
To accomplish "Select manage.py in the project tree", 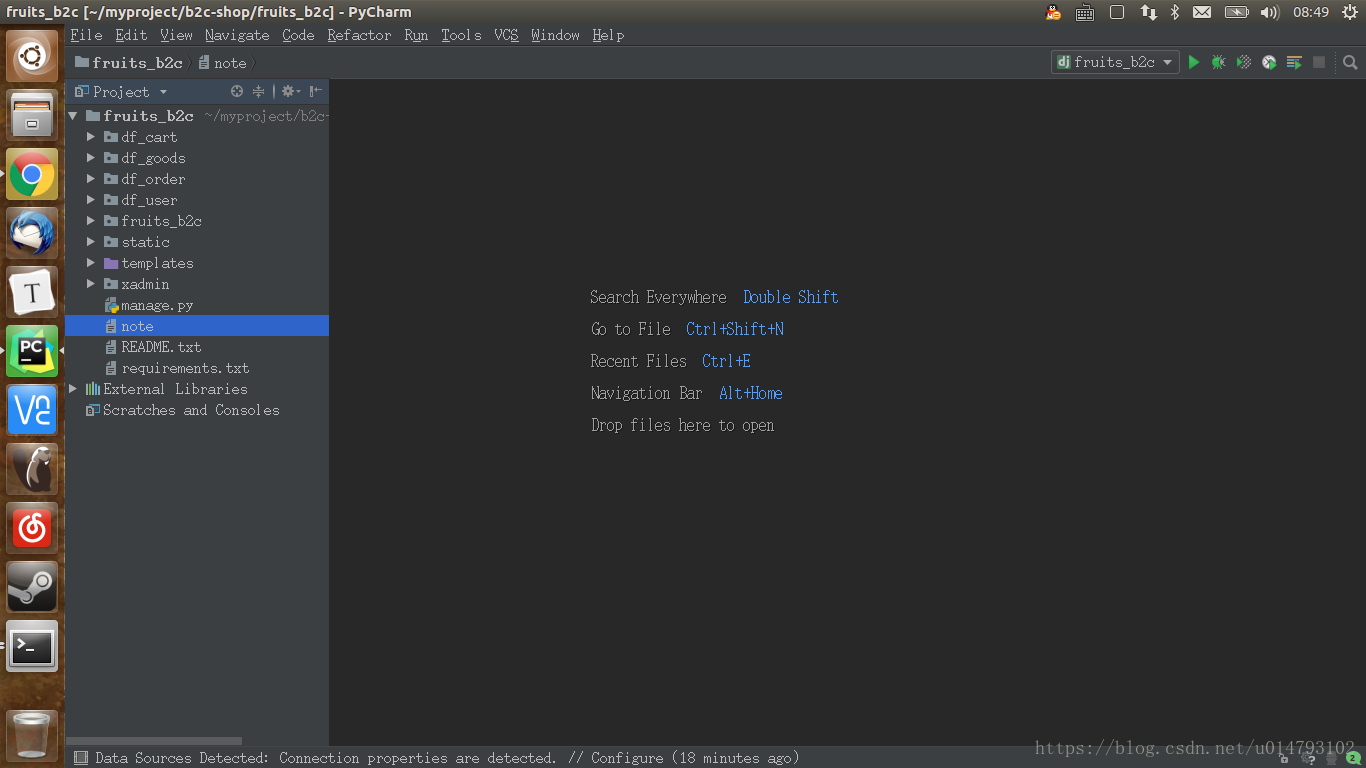I will (x=157, y=305).
